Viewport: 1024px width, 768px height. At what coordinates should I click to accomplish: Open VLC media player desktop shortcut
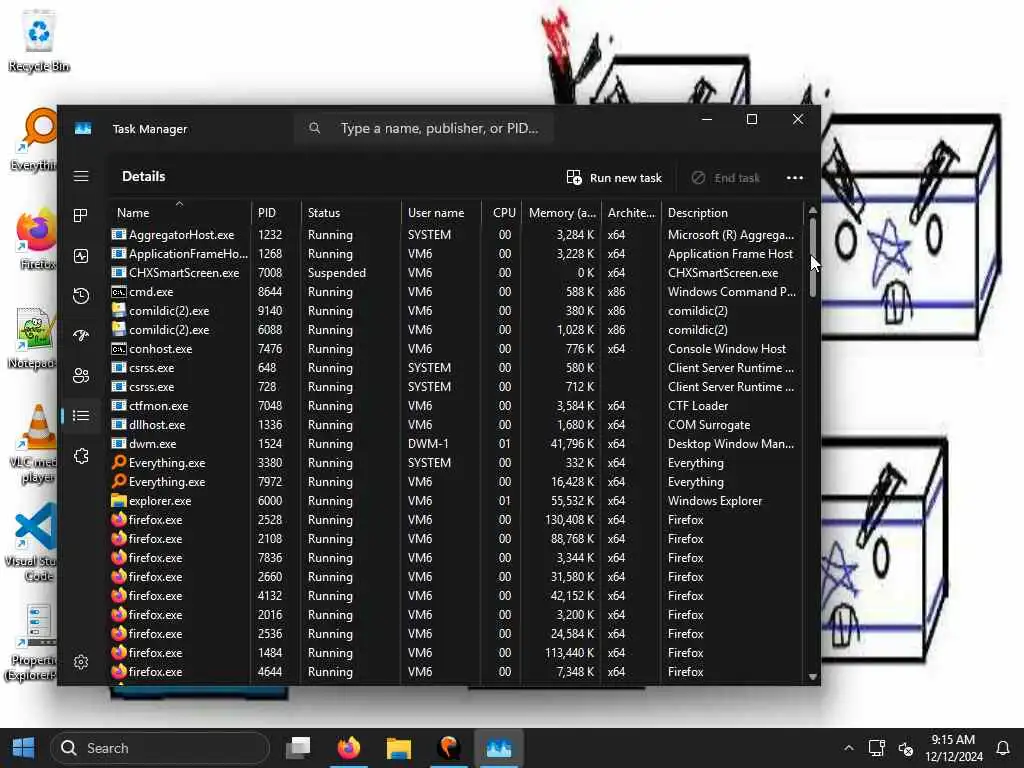[34, 444]
